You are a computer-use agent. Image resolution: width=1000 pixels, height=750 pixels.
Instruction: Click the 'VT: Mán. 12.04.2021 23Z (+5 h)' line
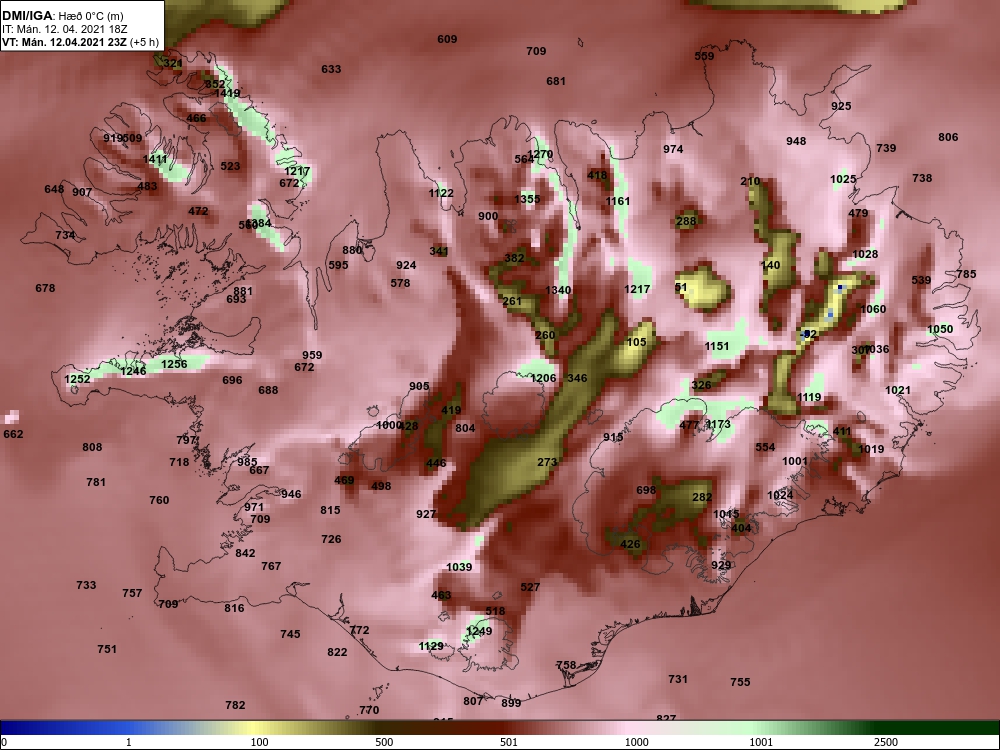click(80, 43)
